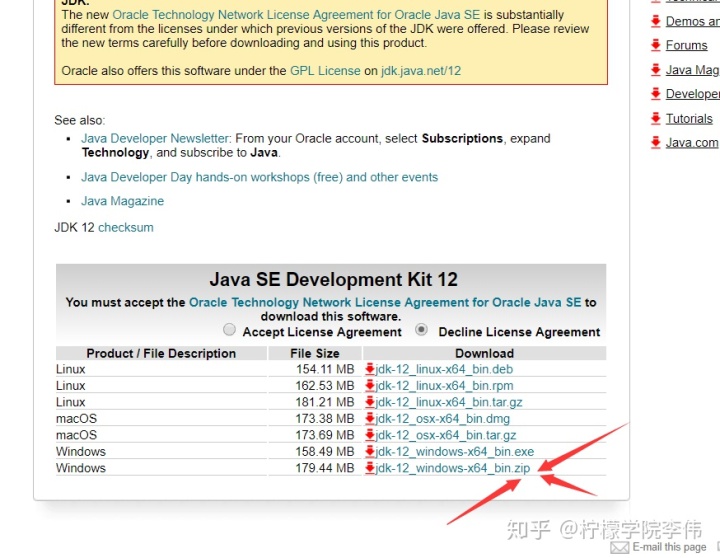
Task: Click the Product / File Description column header
Action: click(161, 353)
